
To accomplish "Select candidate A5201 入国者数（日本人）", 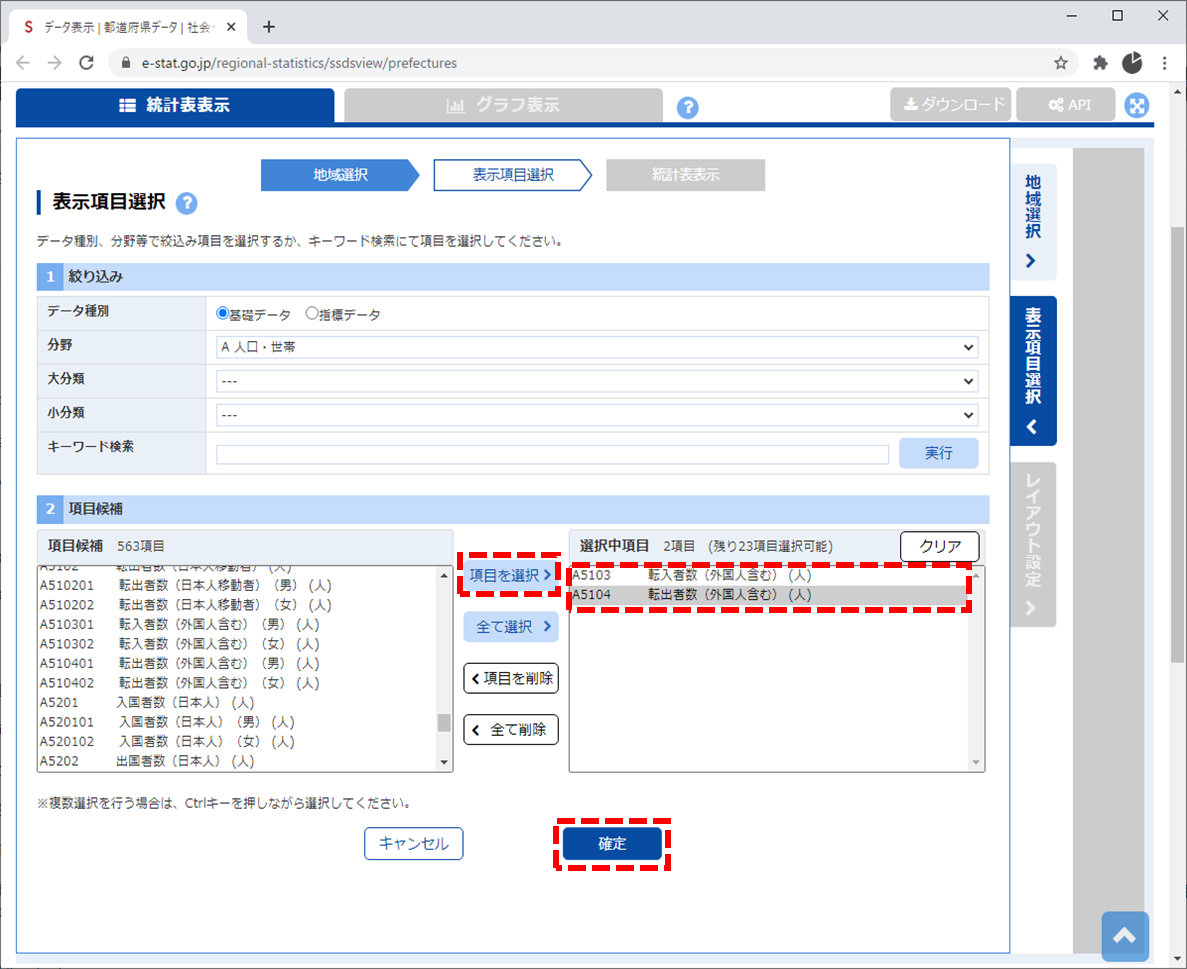I will pos(238,703).
